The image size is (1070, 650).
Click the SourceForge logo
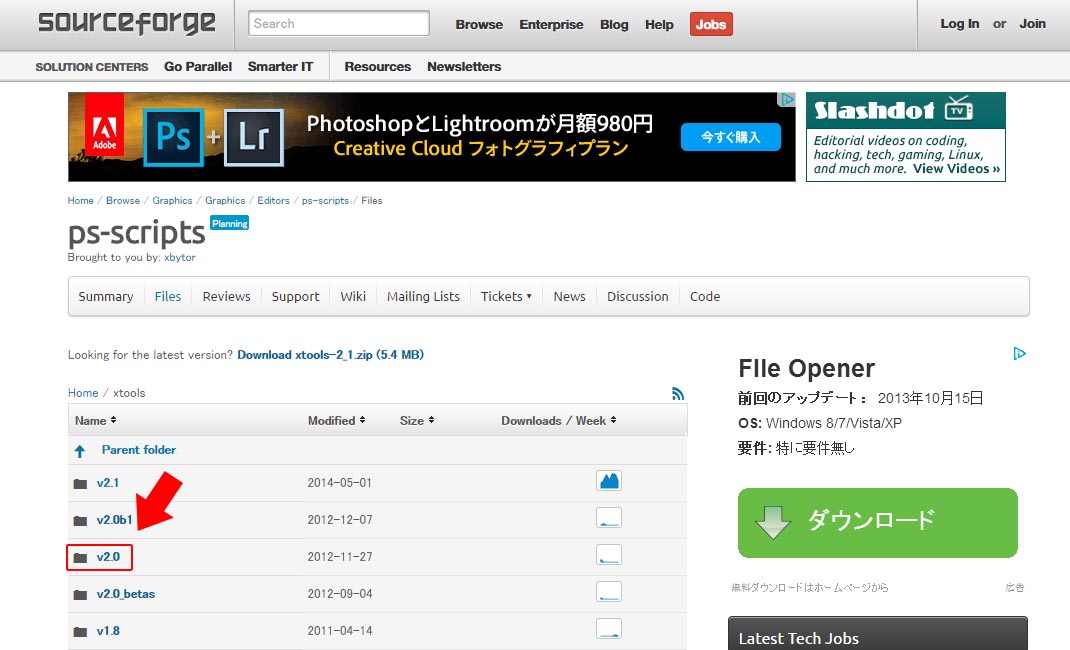pyautogui.click(x=127, y=23)
